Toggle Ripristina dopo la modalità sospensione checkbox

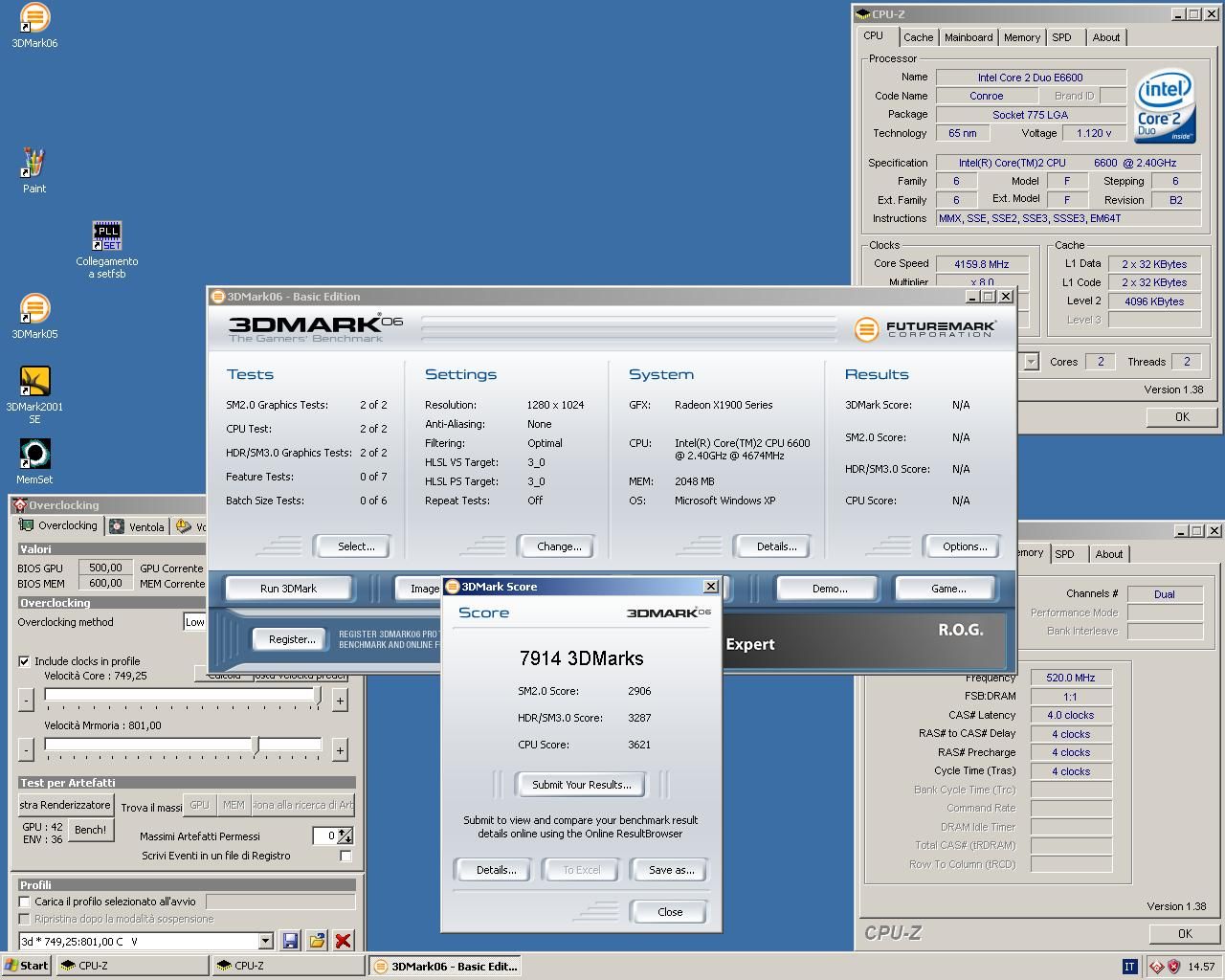[x=25, y=919]
